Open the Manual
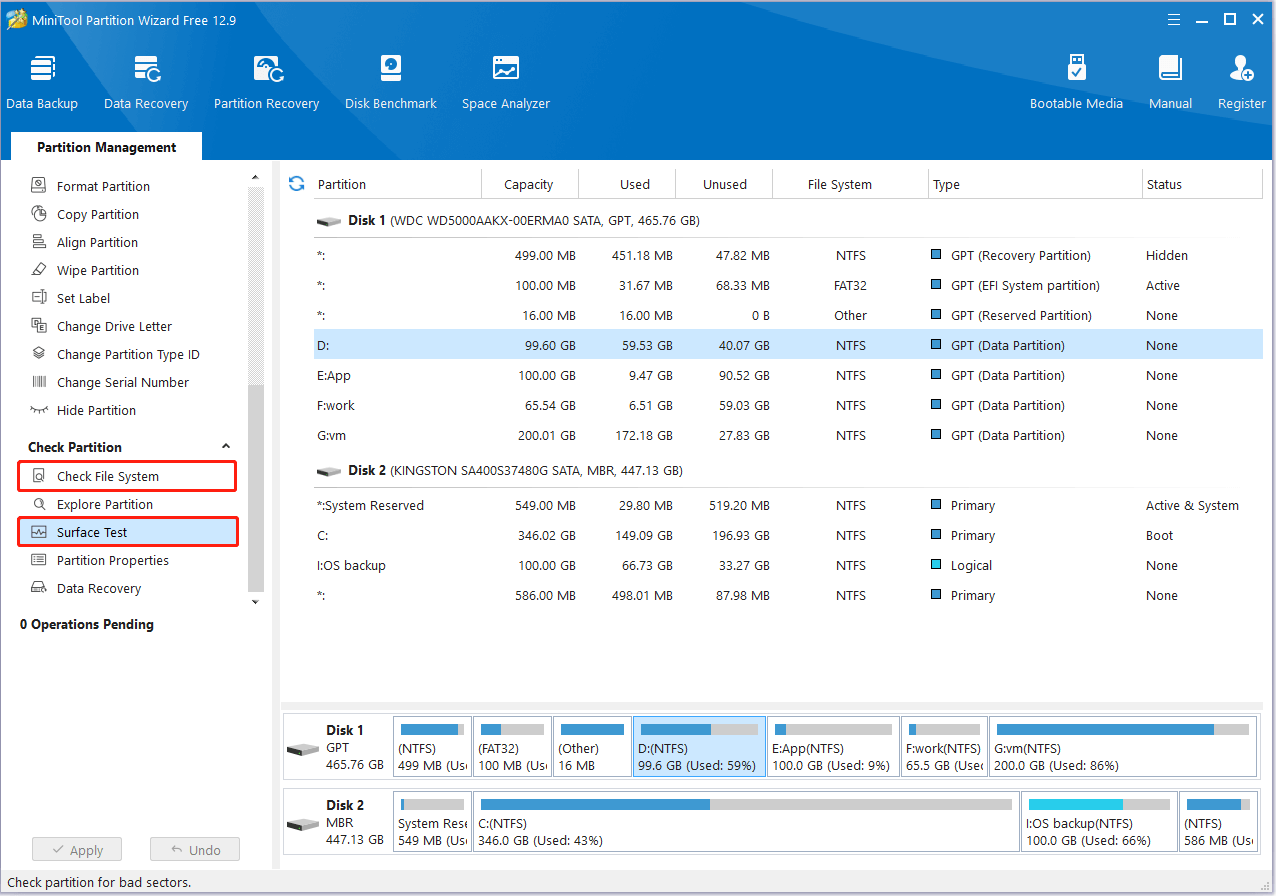1276x896 pixels. pos(1169,80)
